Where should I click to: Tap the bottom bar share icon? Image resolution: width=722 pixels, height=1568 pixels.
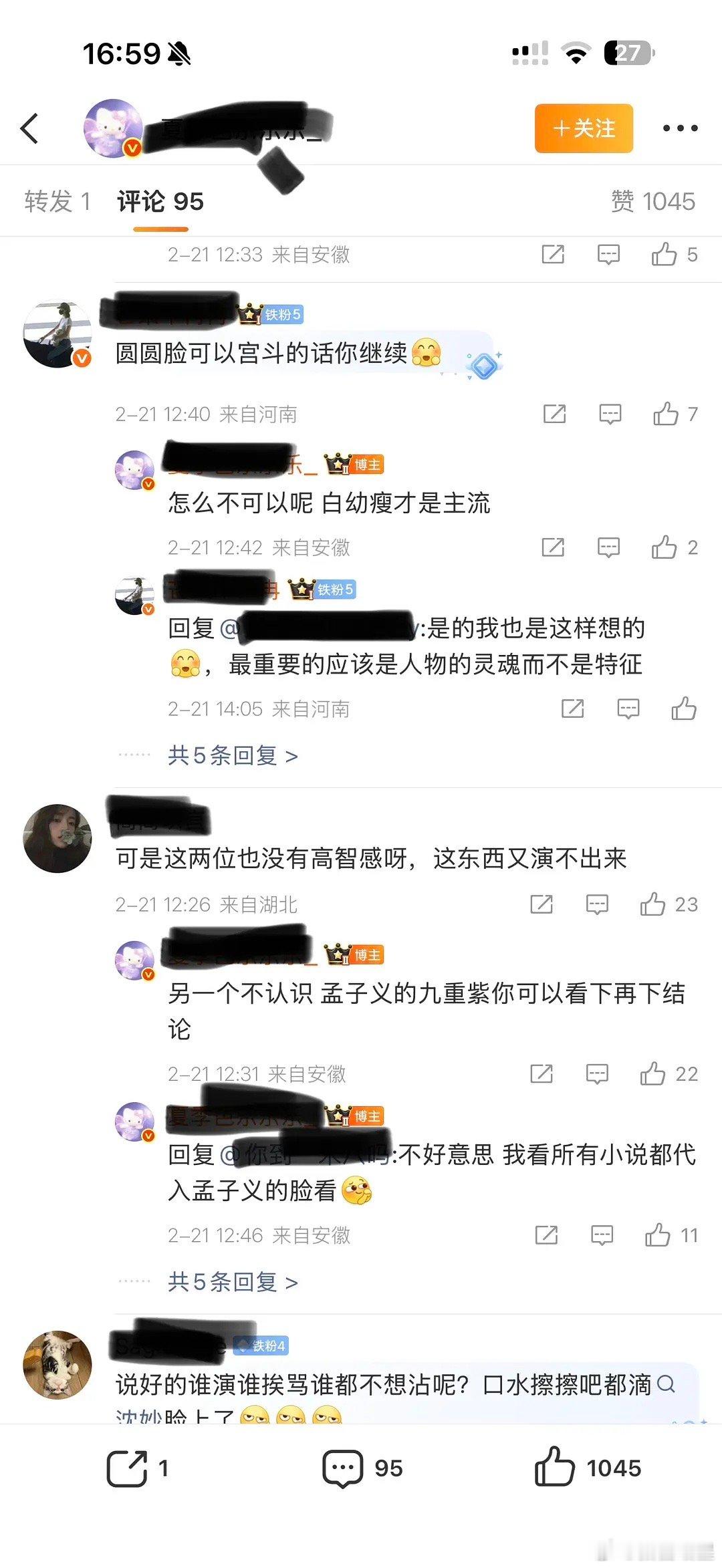pyautogui.click(x=127, y=1468)
